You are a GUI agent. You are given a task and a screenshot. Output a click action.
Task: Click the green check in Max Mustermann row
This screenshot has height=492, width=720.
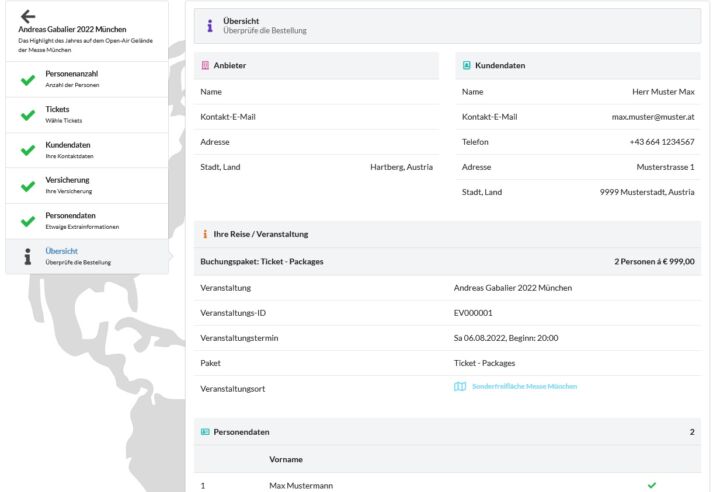coord(652,485)
